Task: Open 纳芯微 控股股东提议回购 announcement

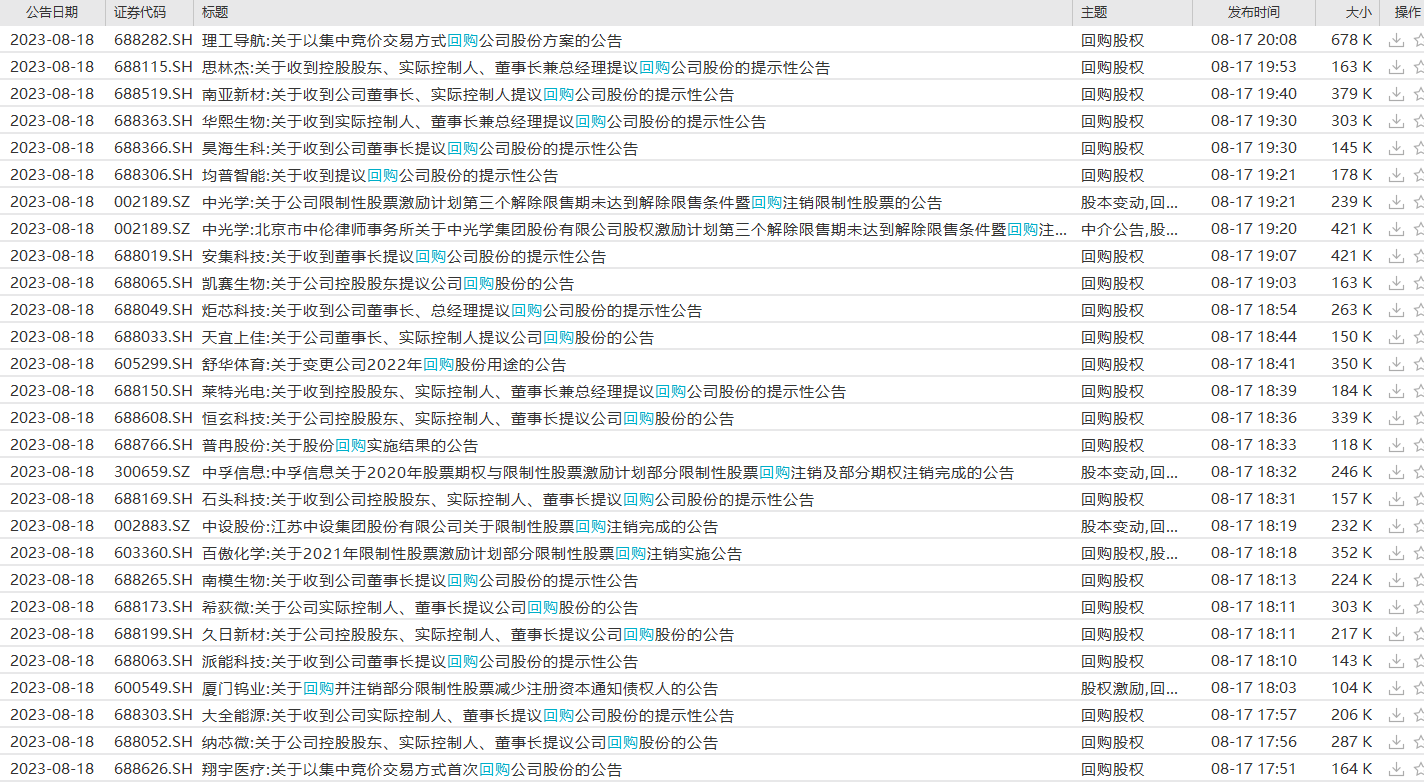Action: [x=460, y=742]
